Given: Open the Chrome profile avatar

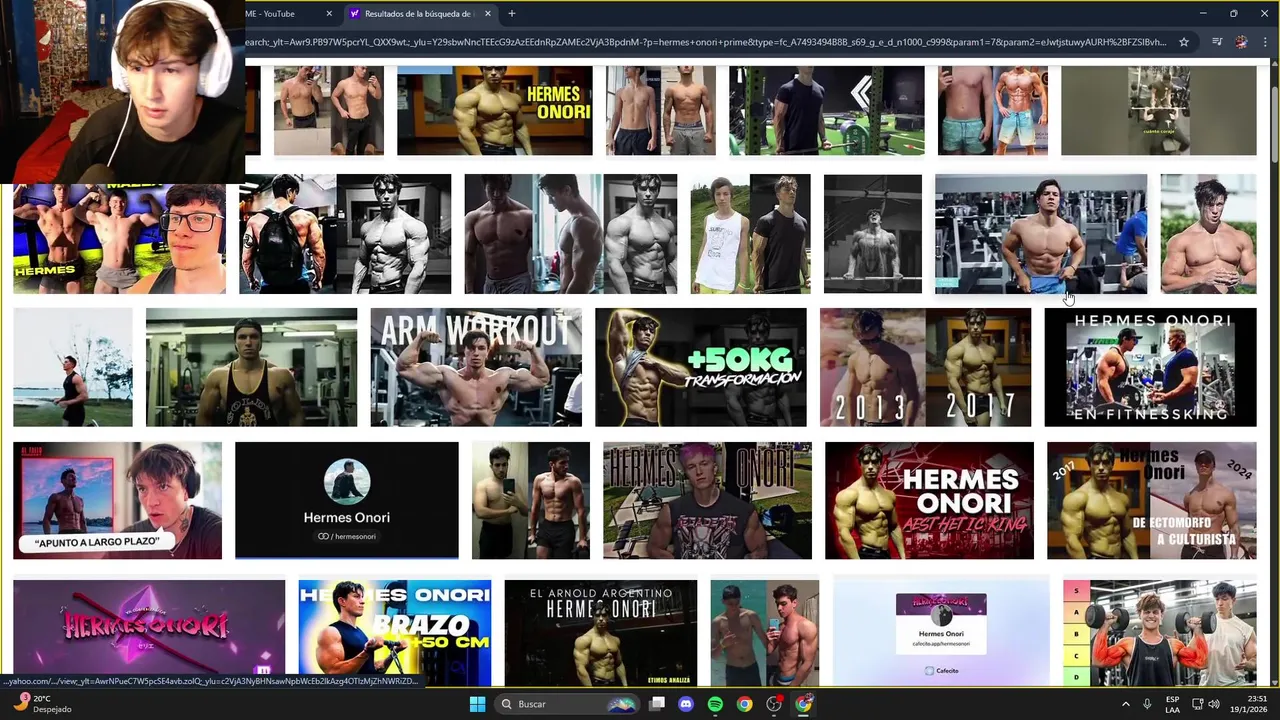Looking at the screenshot, I should (x=1241, y=42).
